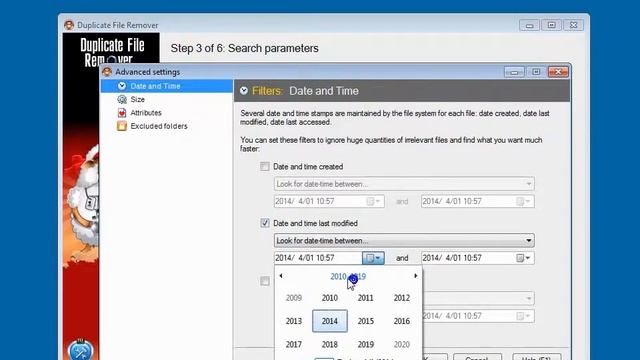Open the Excluded folders settings
640x360 pixels.
click(x=159, y=126)
